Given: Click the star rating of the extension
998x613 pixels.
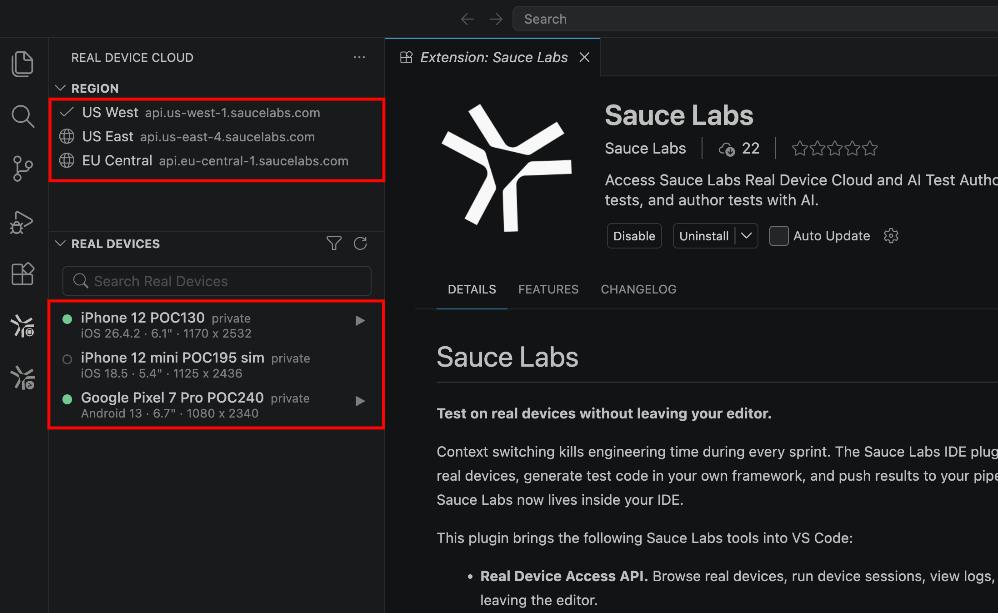Looking at the screenshot, I should pos(834,149).
